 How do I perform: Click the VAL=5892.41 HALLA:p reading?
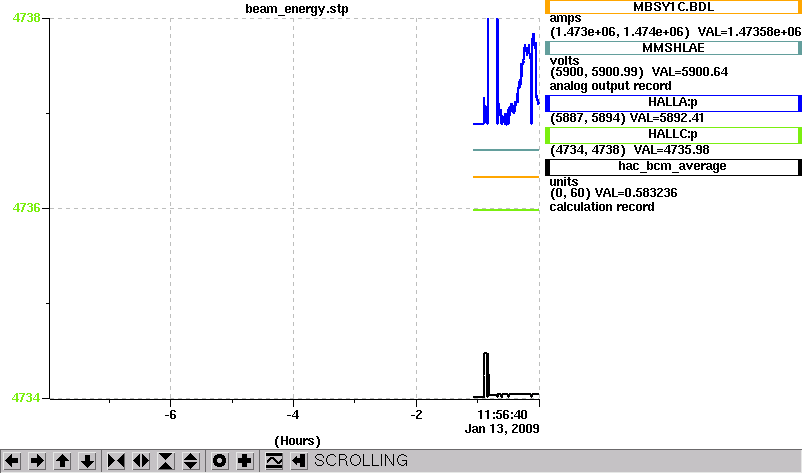coord(667,118)
